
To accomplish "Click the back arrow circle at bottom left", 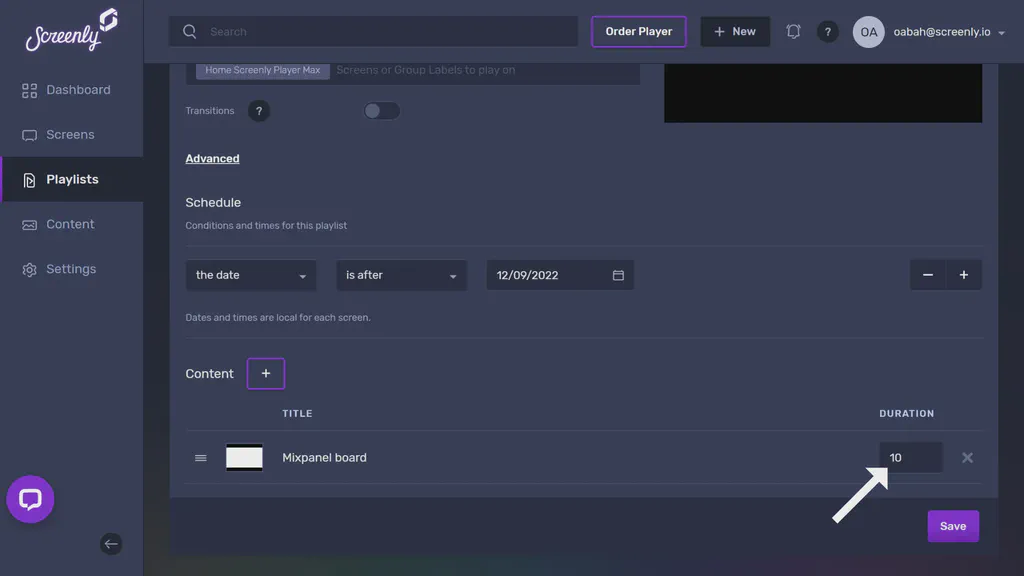I will tap(111, 544).
